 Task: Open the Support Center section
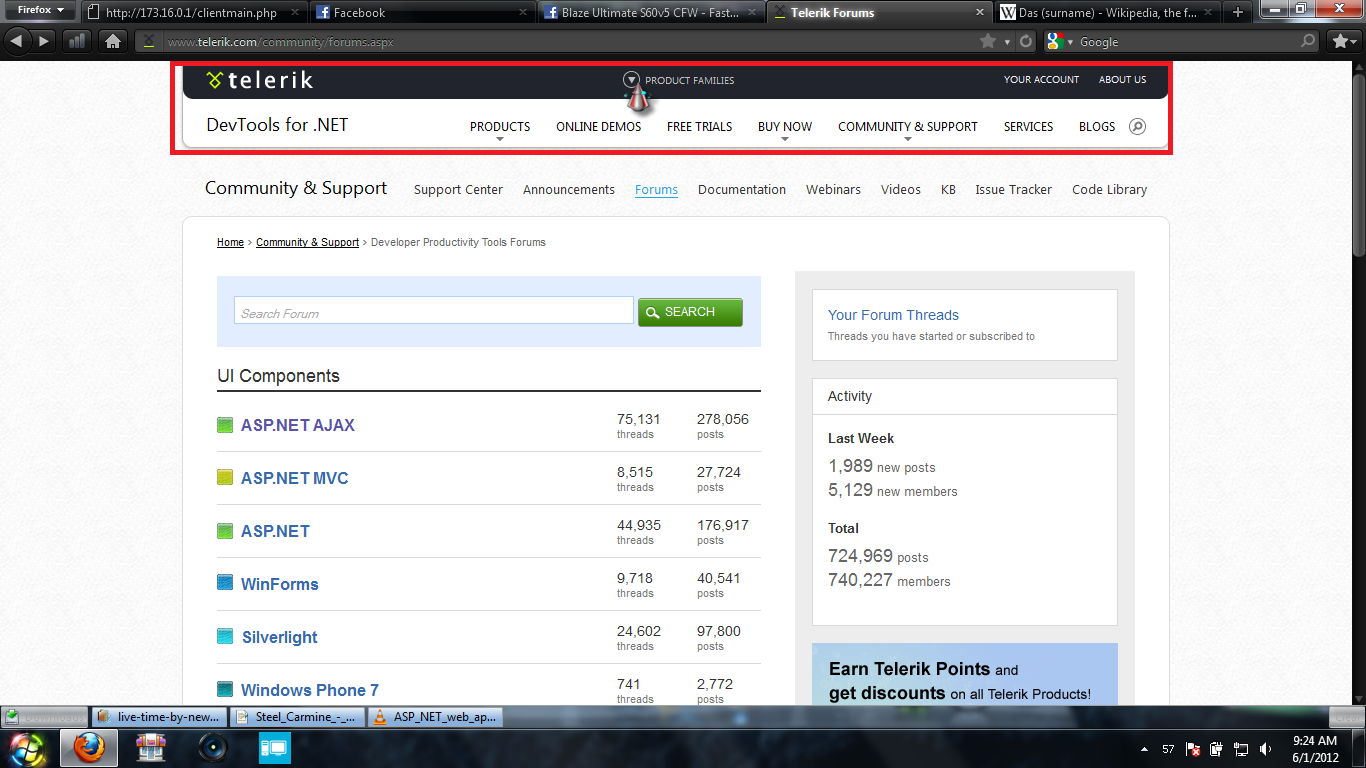(458, 189)
